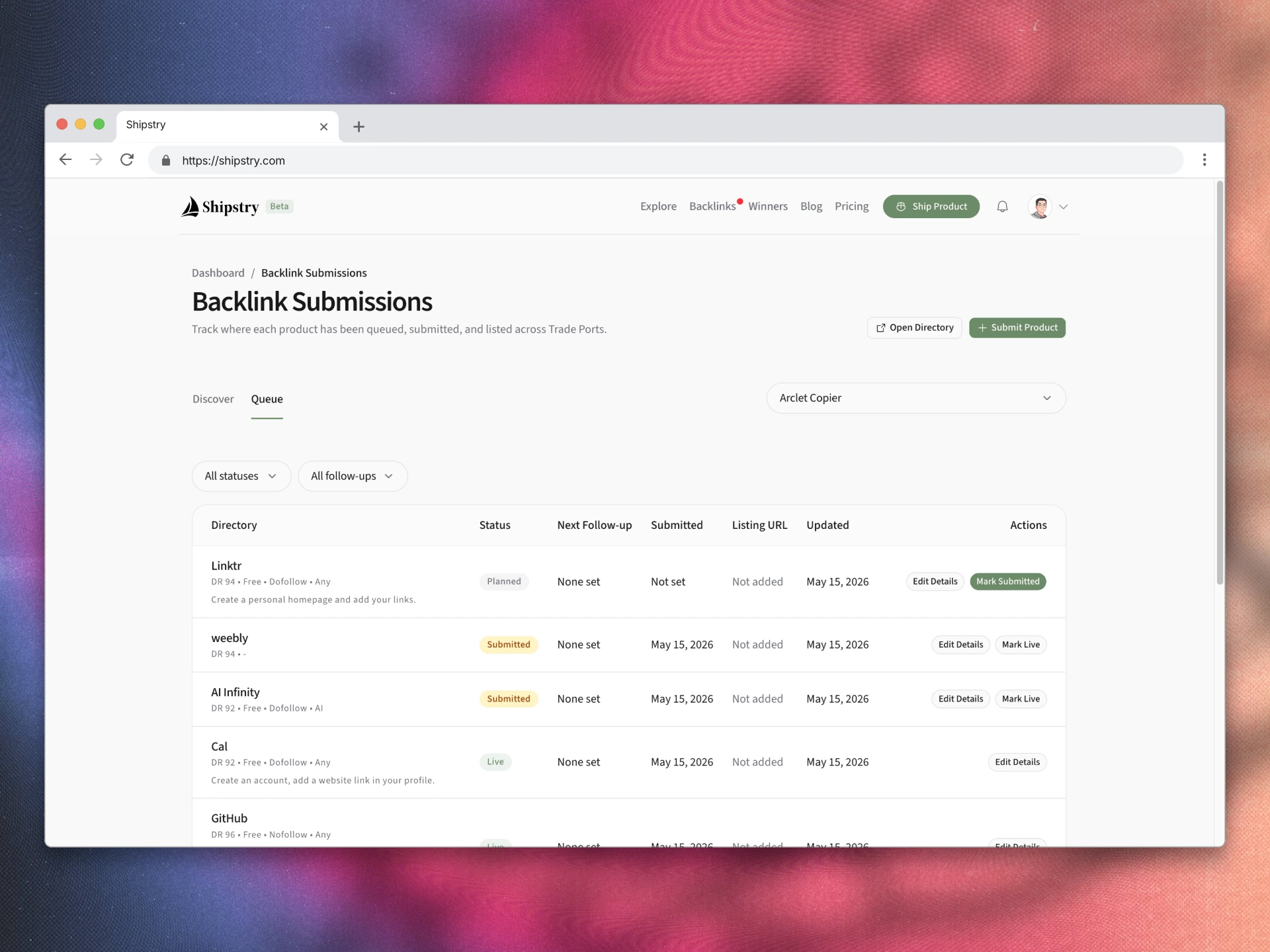Edit Details for the Cal row
This screenshot has height=952, width=1270.
tap(1017, 762)
